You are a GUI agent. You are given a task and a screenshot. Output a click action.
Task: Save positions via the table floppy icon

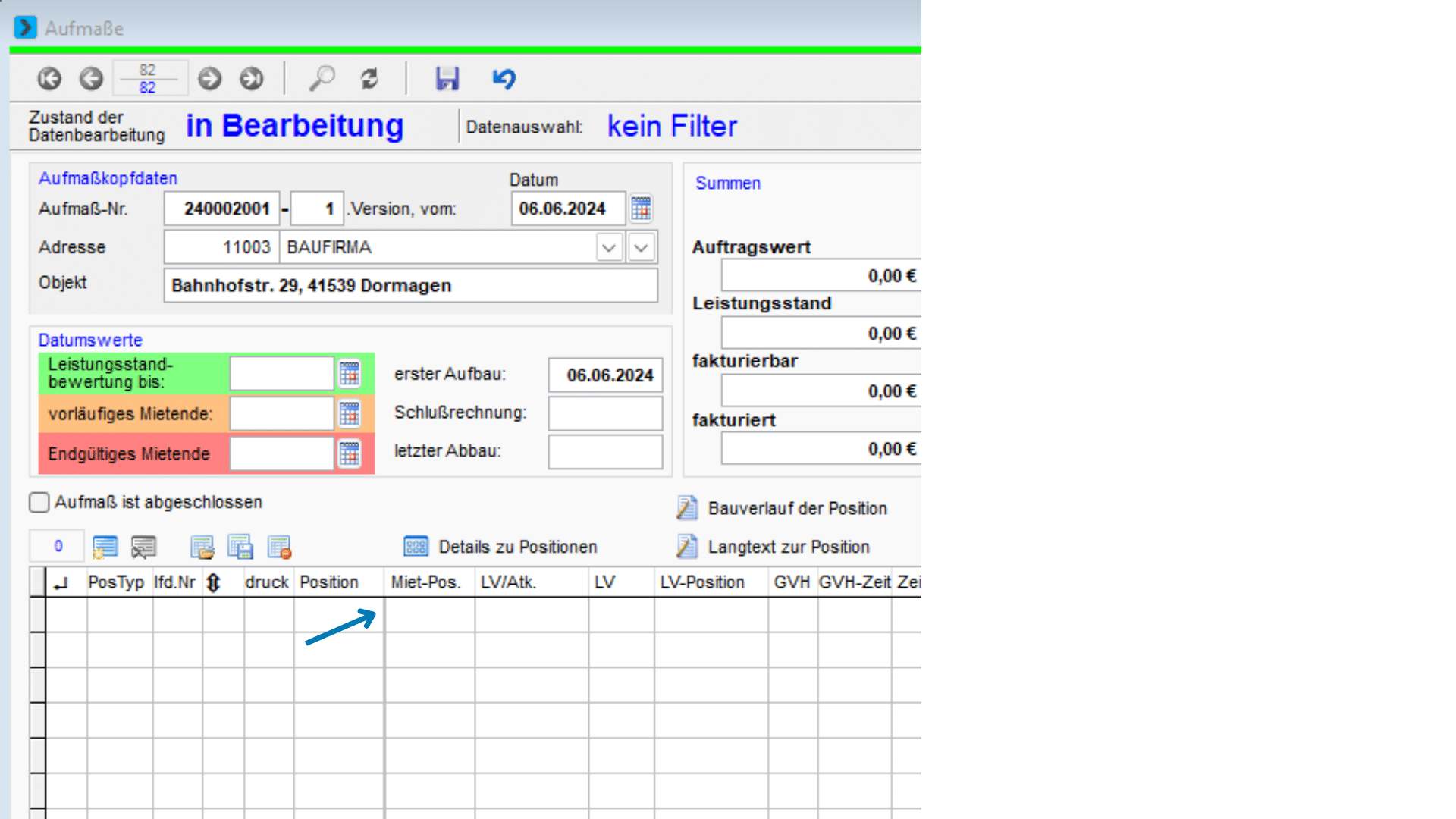coord(240,547)
